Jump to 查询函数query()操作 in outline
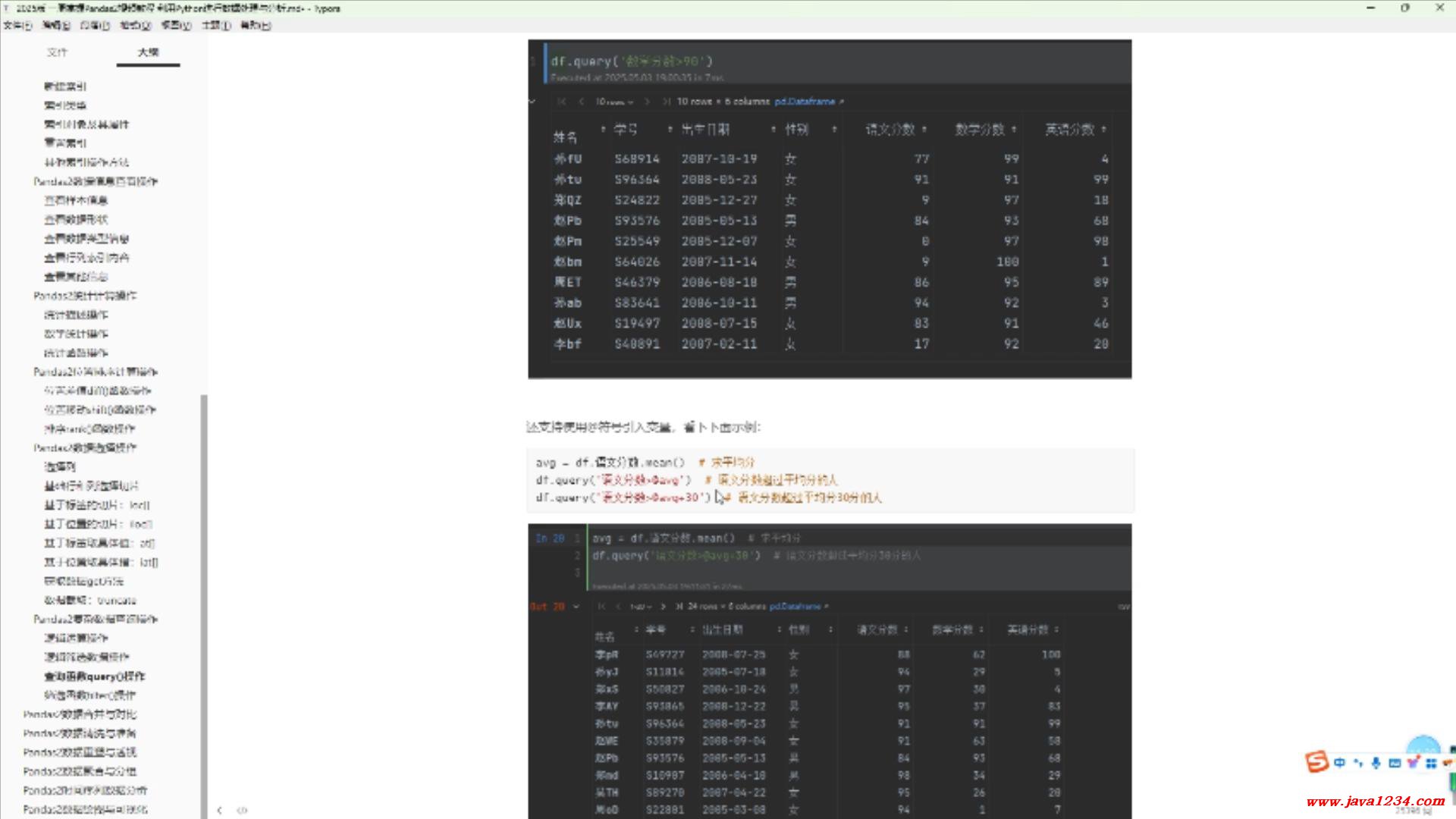Viewport: 1456px width, 819px height. [94, 676]
